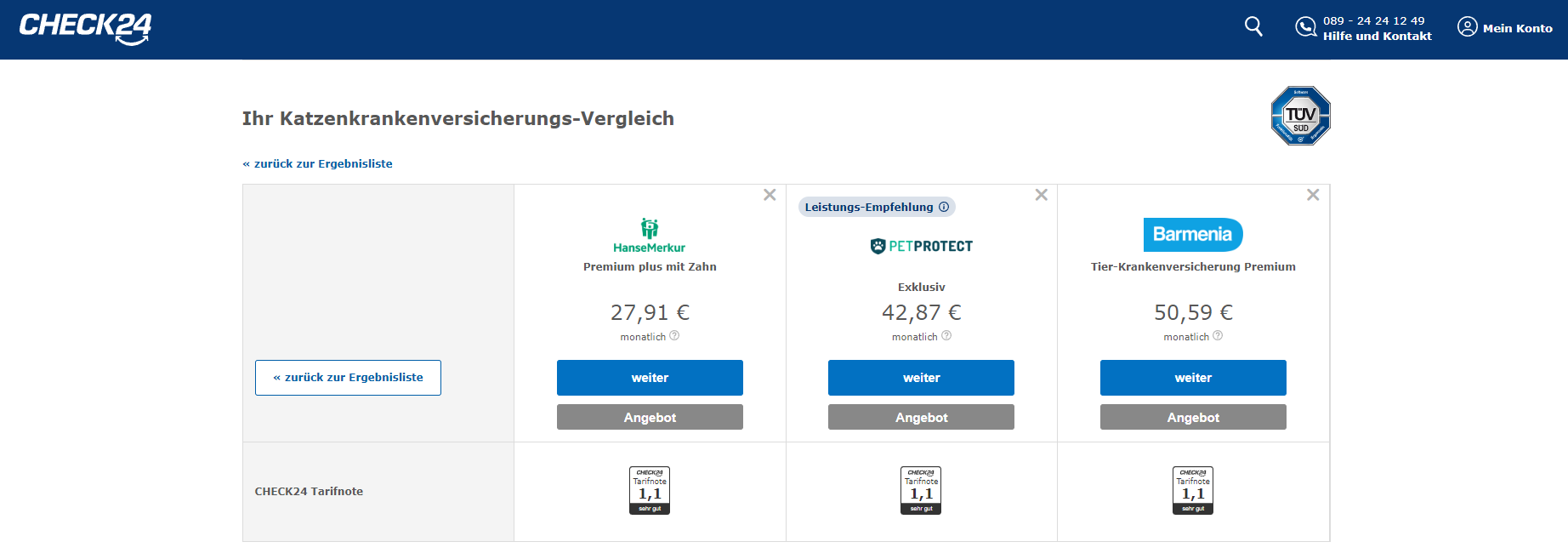This screenshot has width=1568, height=559.
Task: Click the Katzenkrankenversicherungs-Vergleich heading
Action: point(457,118)
